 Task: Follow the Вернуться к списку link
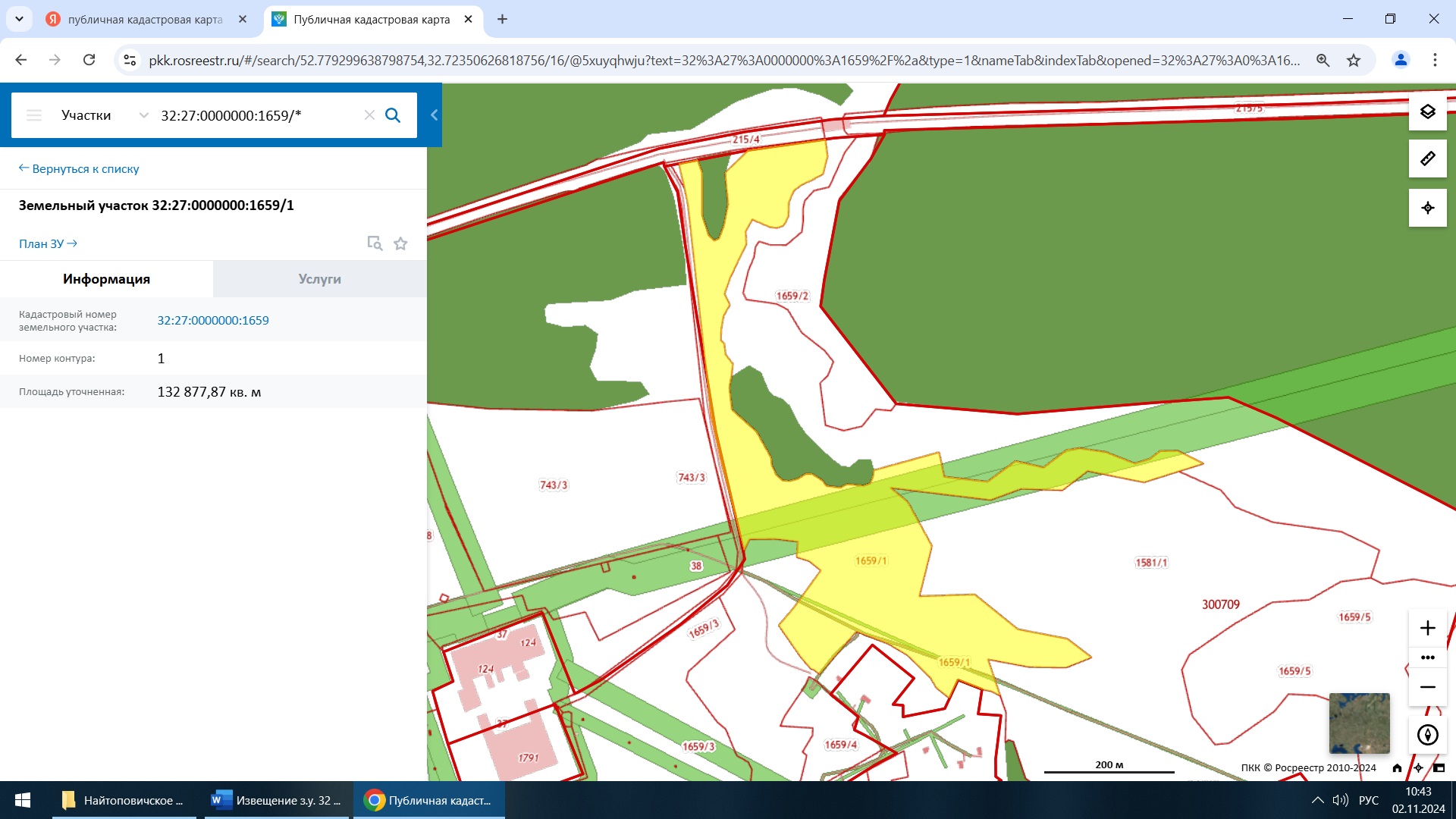(79, 168)
